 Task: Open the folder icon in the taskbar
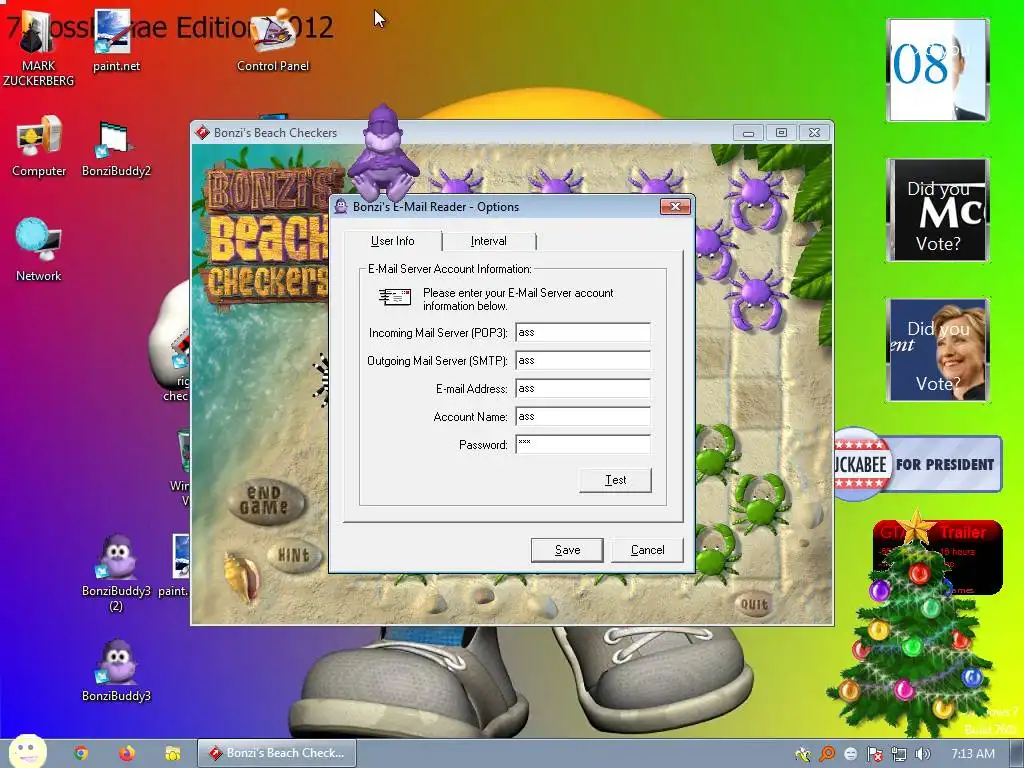pyautogui.click(x=172, y=753)
